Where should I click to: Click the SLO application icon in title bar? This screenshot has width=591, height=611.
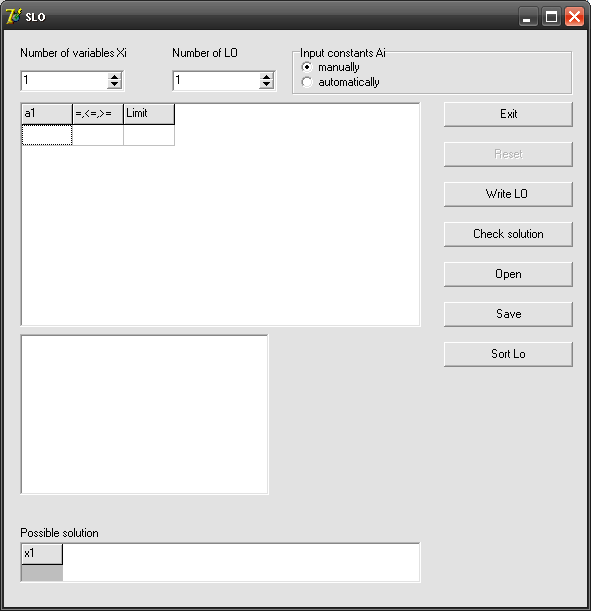(13, 16)
